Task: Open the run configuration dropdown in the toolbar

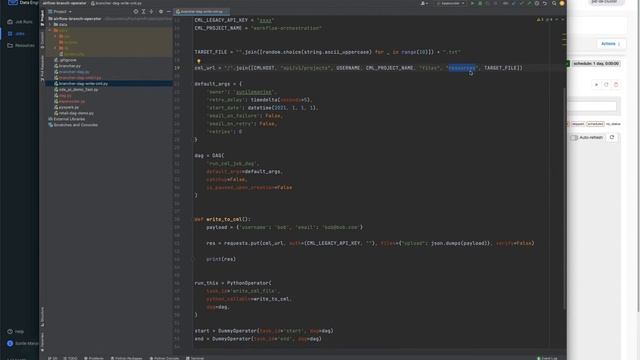Action: tap(451, 3)
